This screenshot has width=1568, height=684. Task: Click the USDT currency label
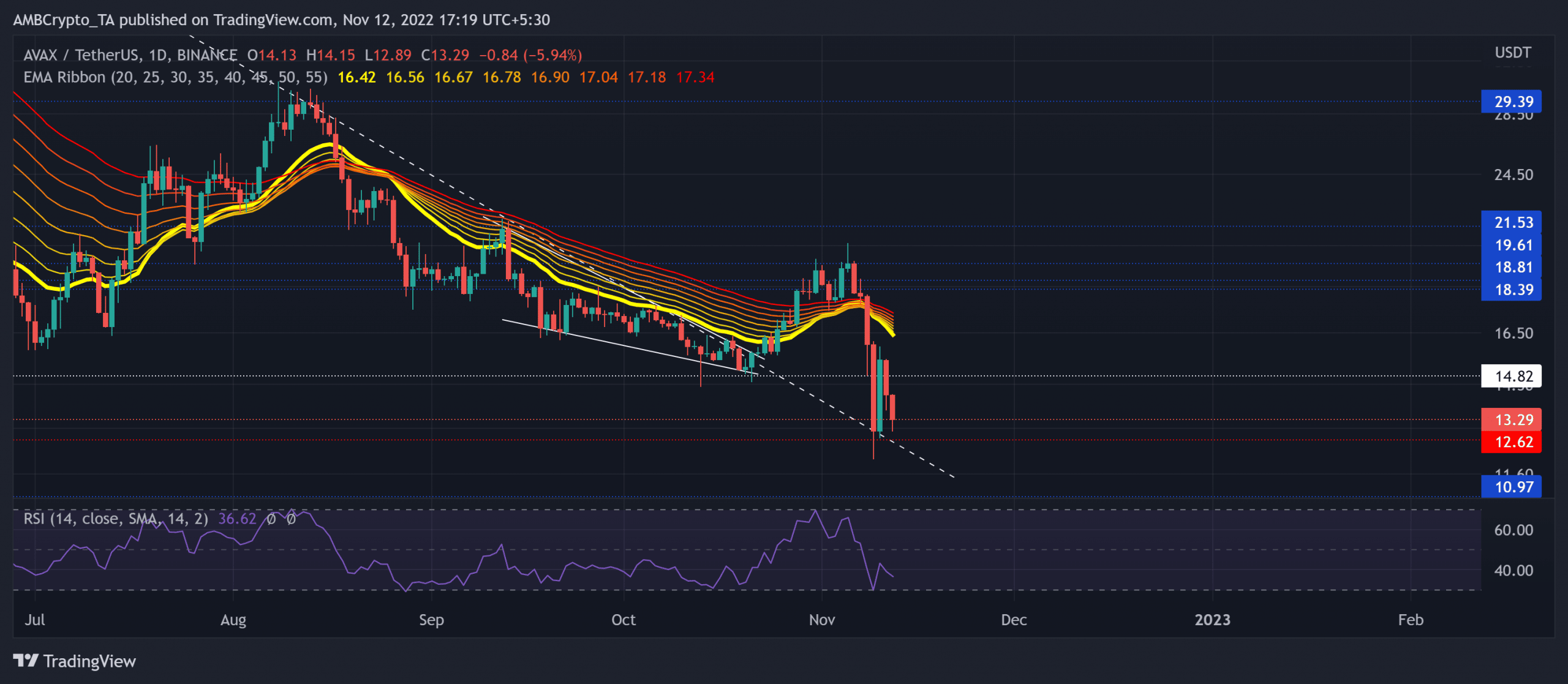pyautogui.click(x=1513, y=53)
